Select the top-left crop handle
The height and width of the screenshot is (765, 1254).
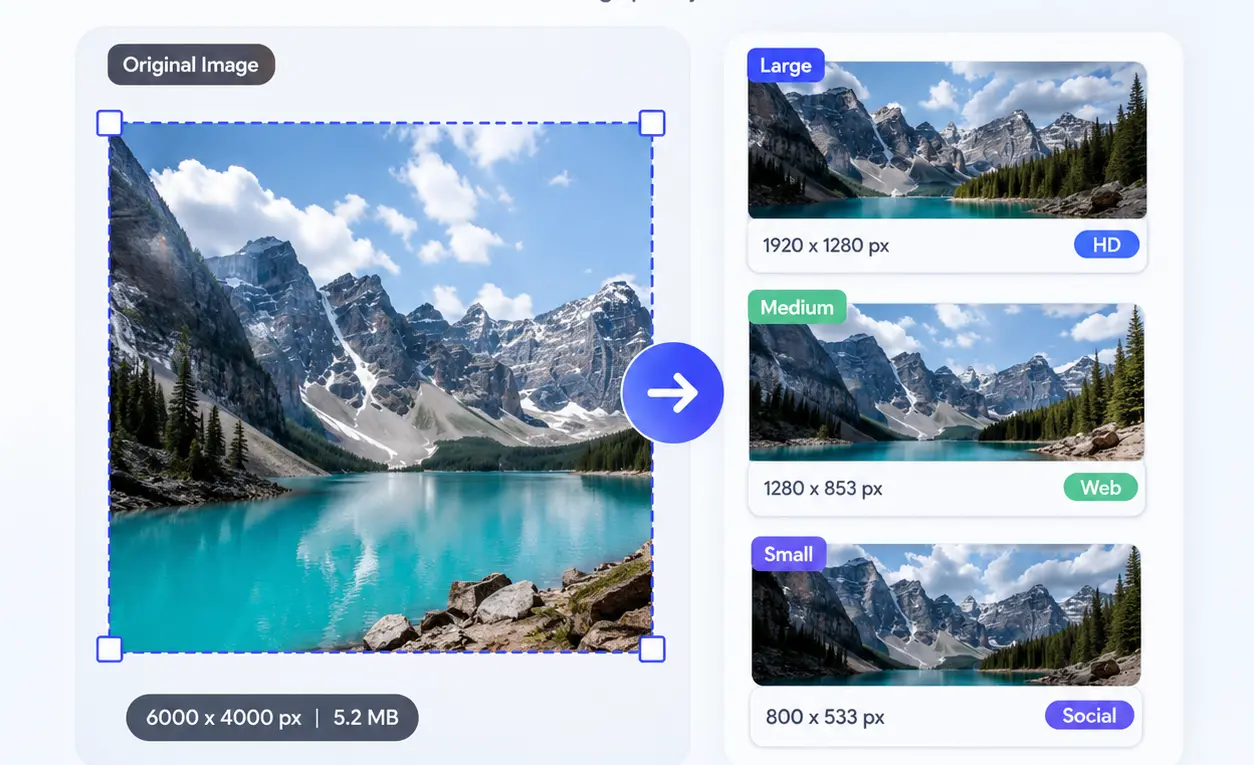(x=109, y=123)
